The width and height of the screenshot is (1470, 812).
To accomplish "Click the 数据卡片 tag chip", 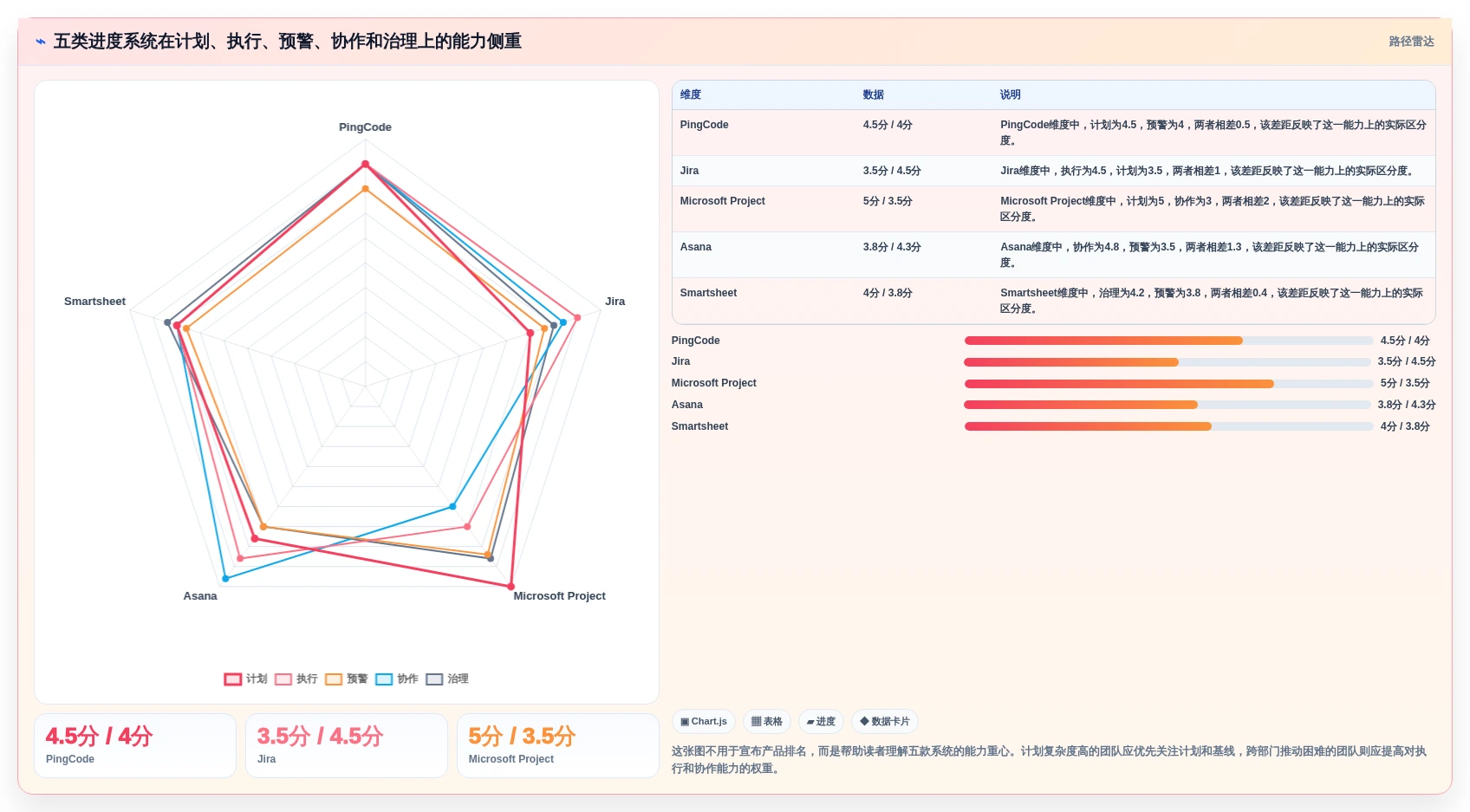I will (885, 721).
